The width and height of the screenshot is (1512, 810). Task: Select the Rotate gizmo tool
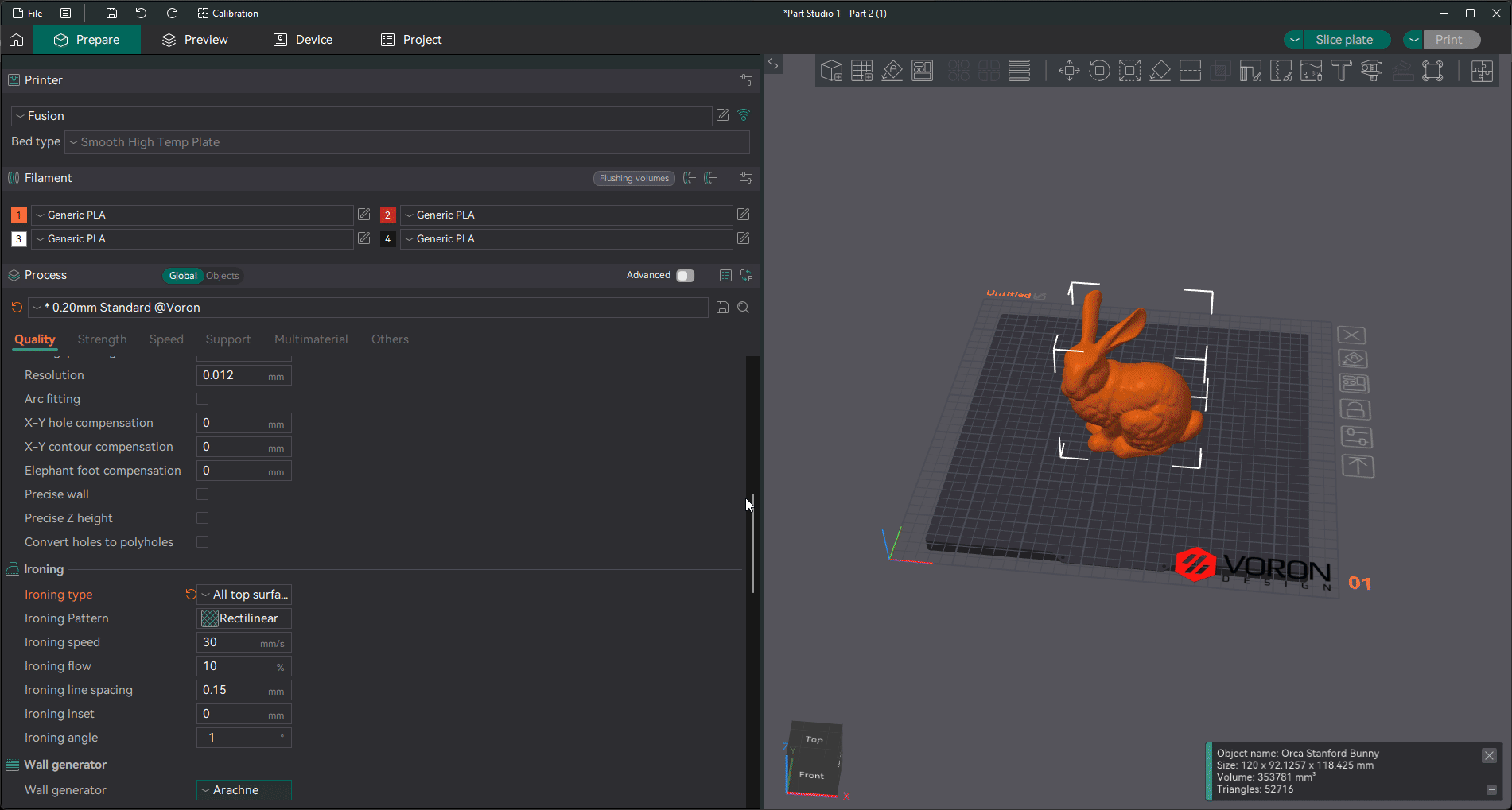click(x=1099, y=71)
